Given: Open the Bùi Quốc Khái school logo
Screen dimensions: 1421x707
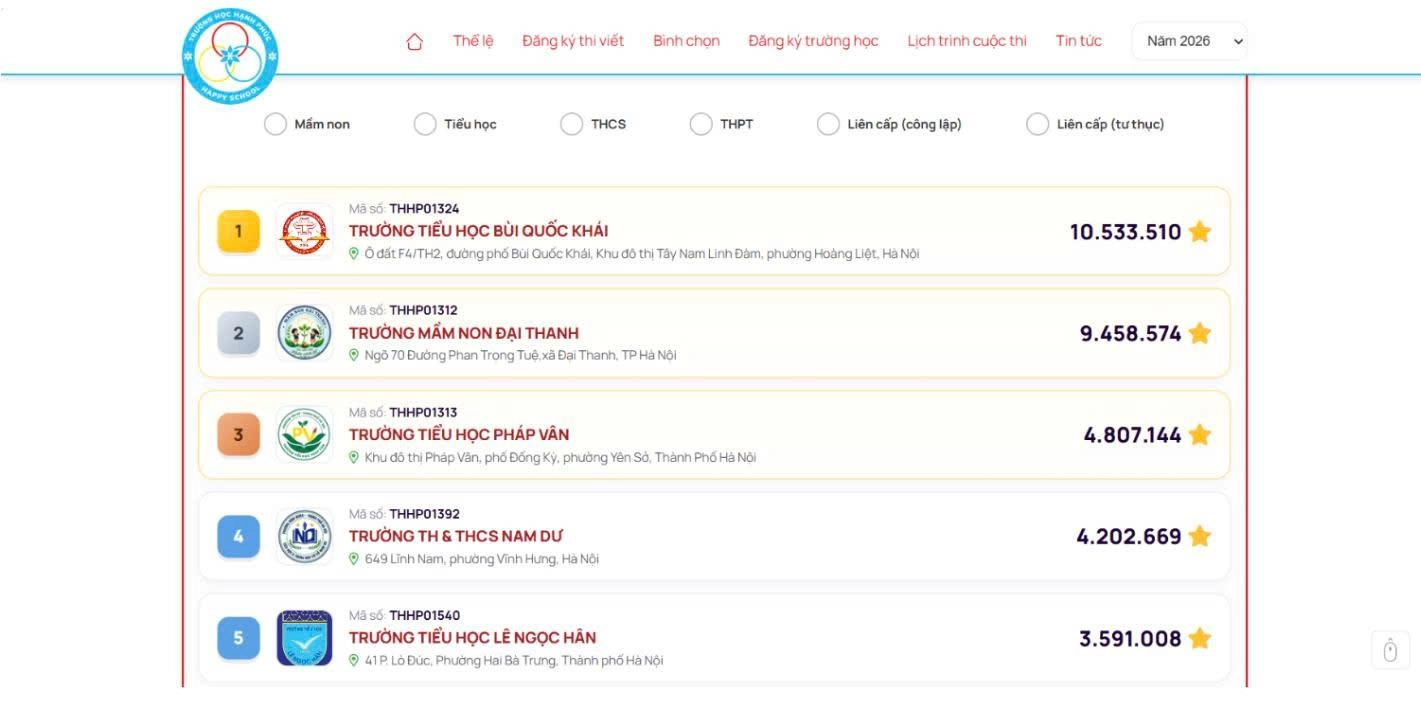Looking at the screenshot, I should click(x=305, y=231).
